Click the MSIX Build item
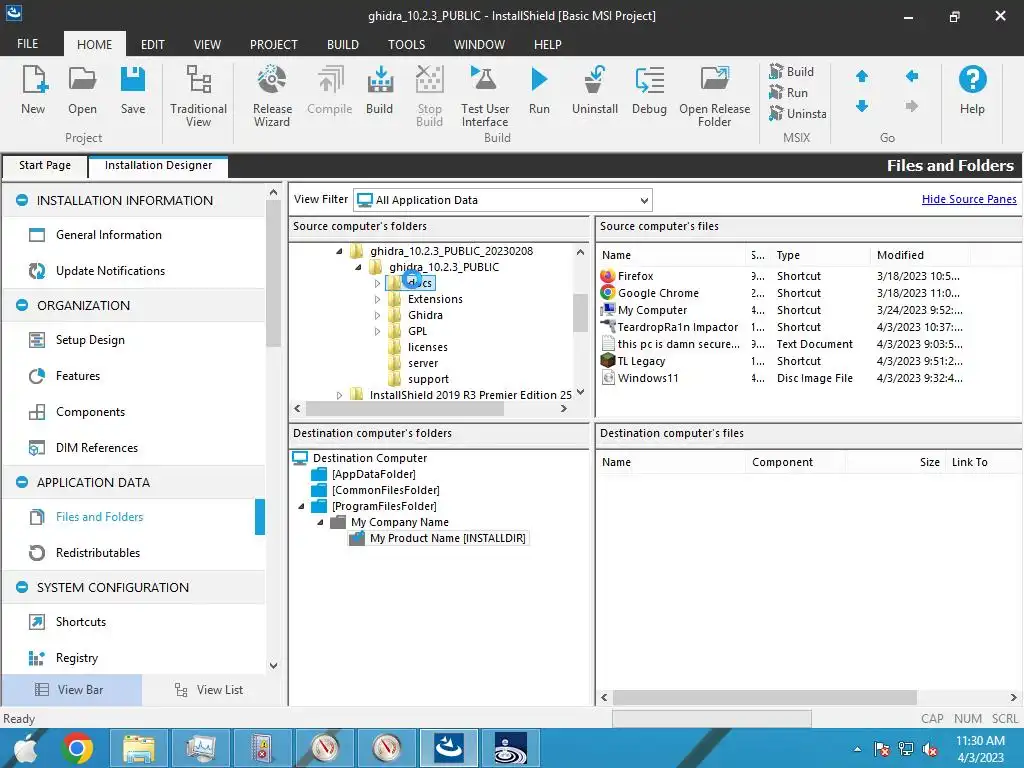 [x=791, y=71]
